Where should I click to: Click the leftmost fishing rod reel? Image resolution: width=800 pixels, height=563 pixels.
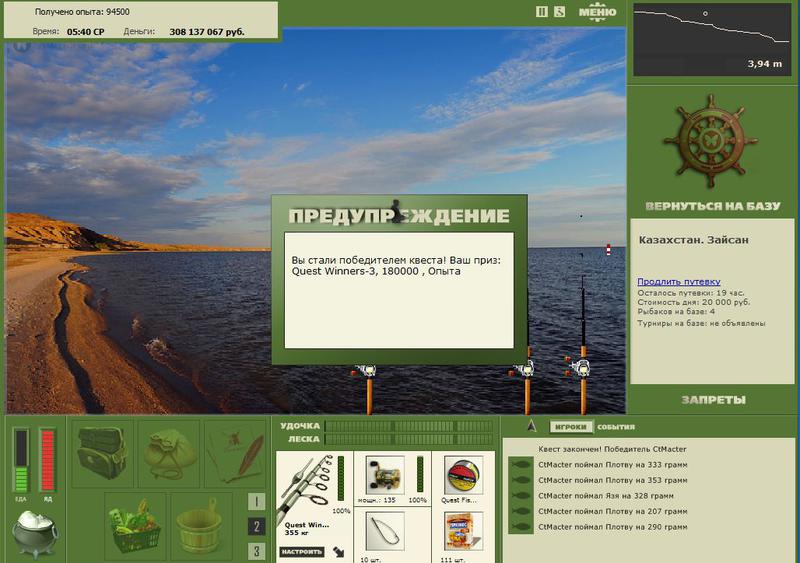(x=365, y=371)
